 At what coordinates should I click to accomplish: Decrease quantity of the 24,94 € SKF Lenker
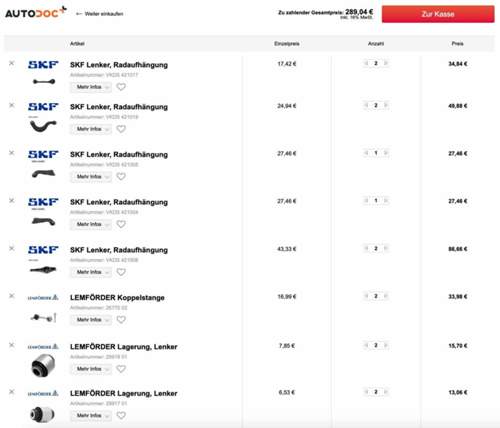click(x=366, y=105)
